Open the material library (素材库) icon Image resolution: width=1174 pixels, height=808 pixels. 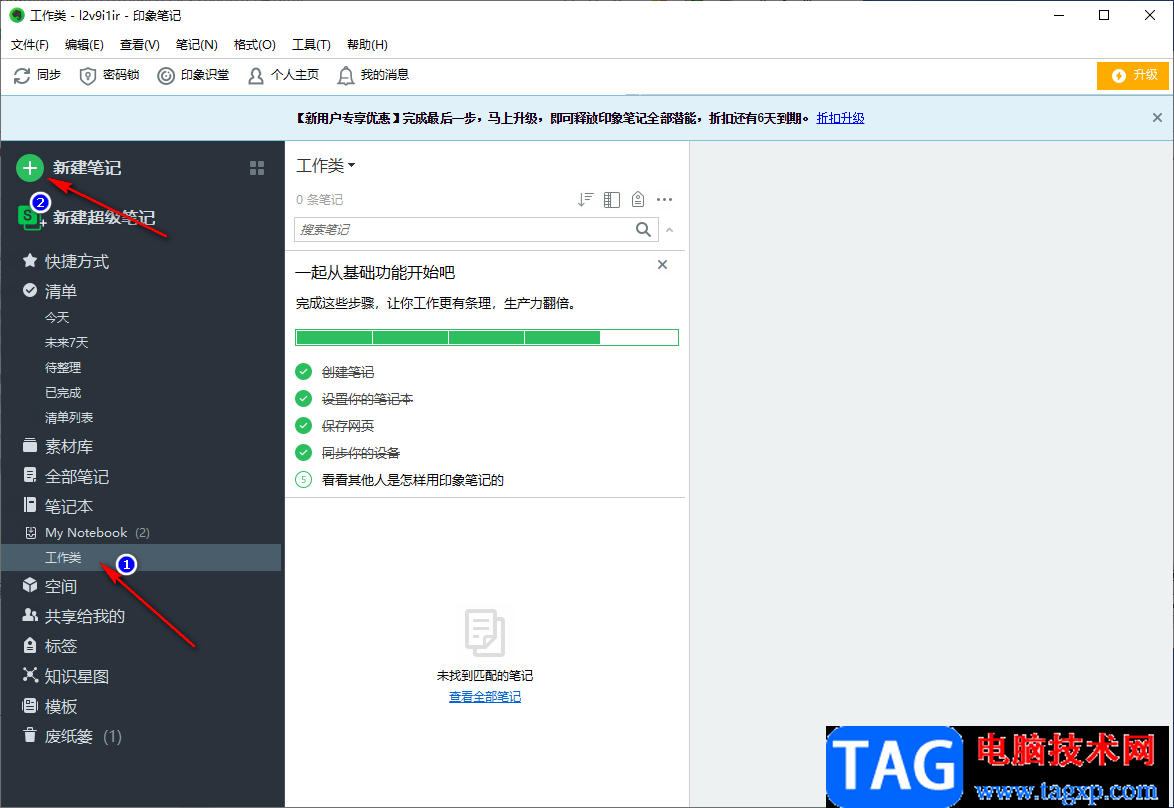point(30,446)
